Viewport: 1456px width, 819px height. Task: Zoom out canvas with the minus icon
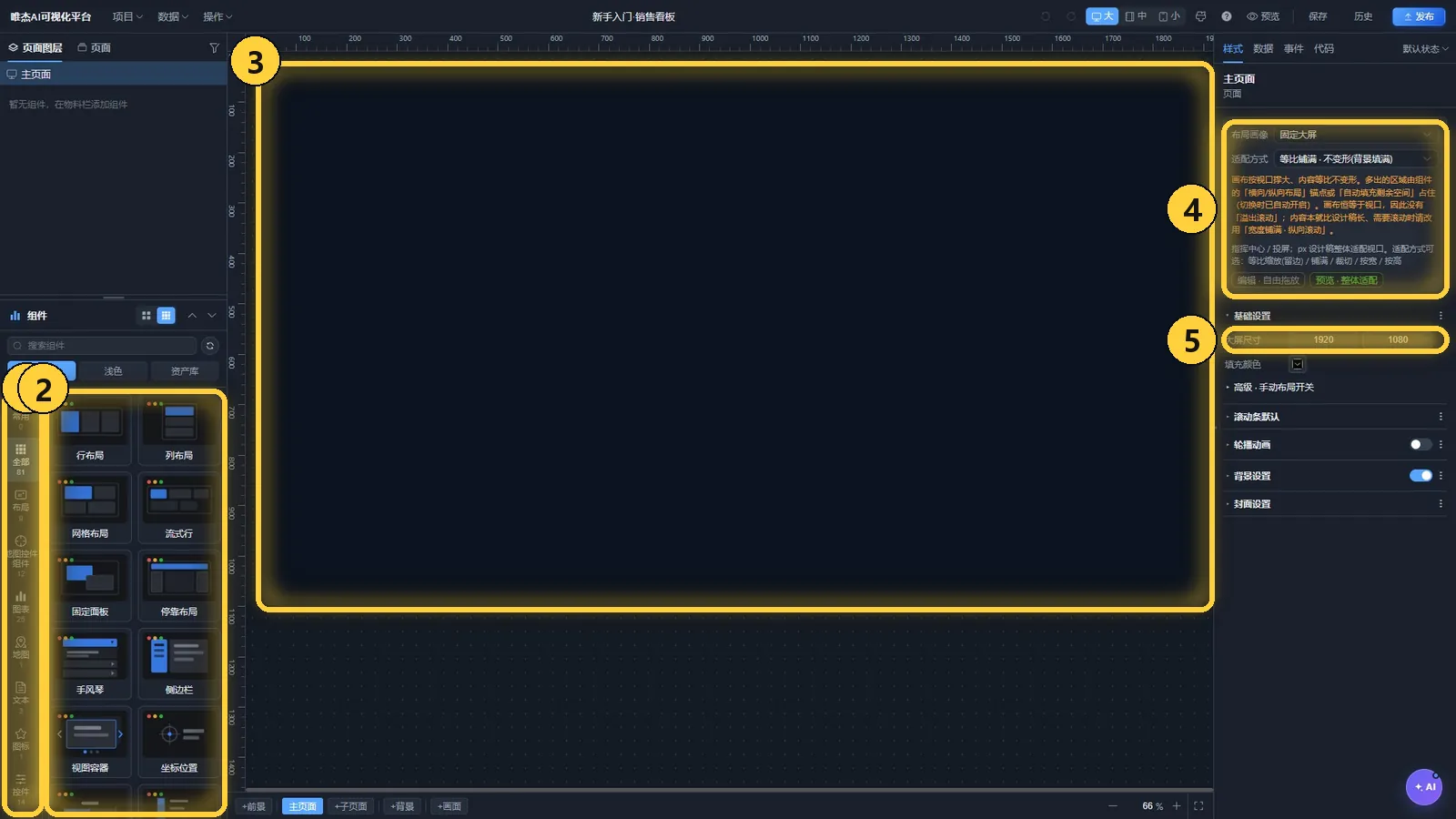(x=1113, y=806)
